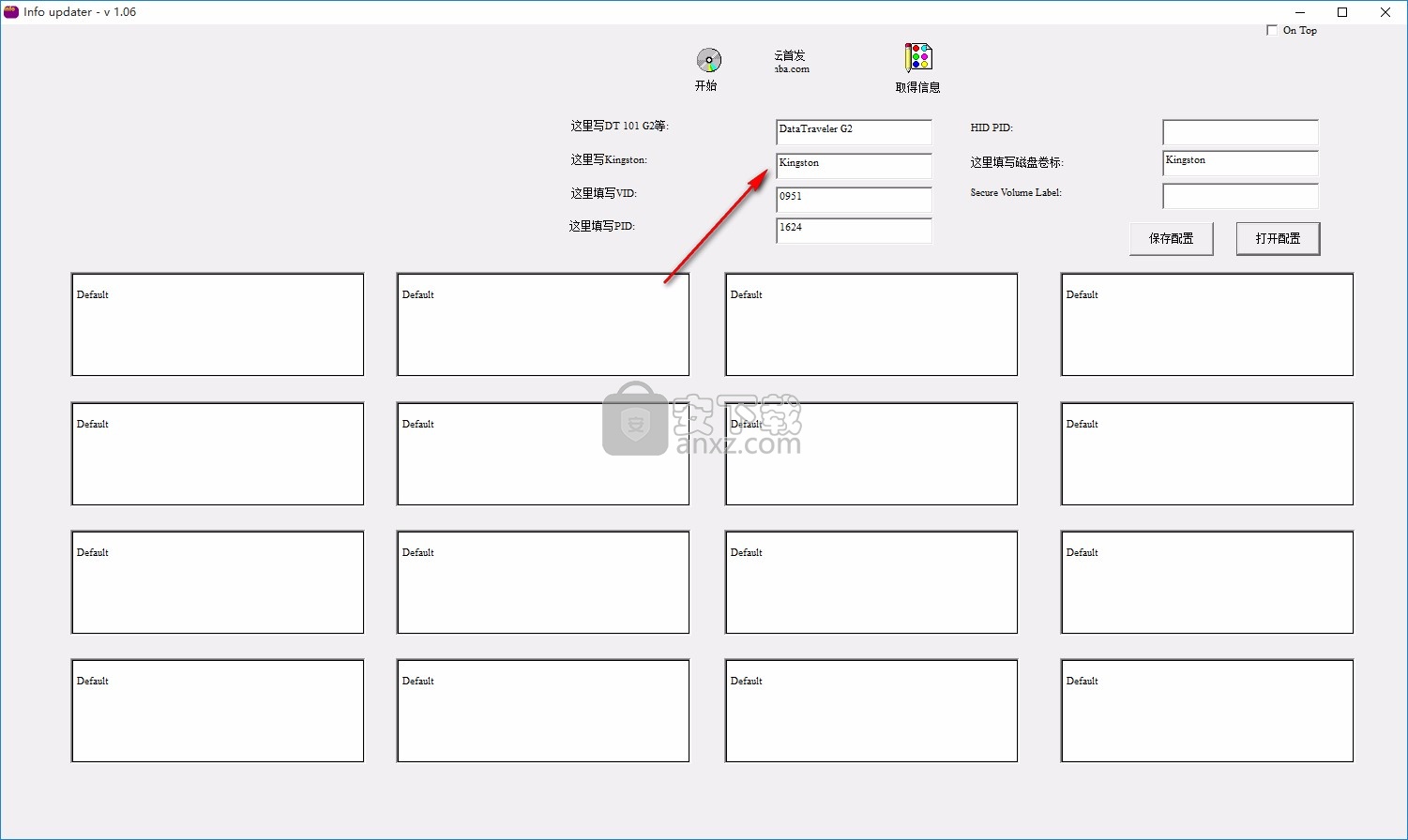Focus the empty HID PID field
The height and width of the screenshot is (840, 1408).
pos(1240,132)
